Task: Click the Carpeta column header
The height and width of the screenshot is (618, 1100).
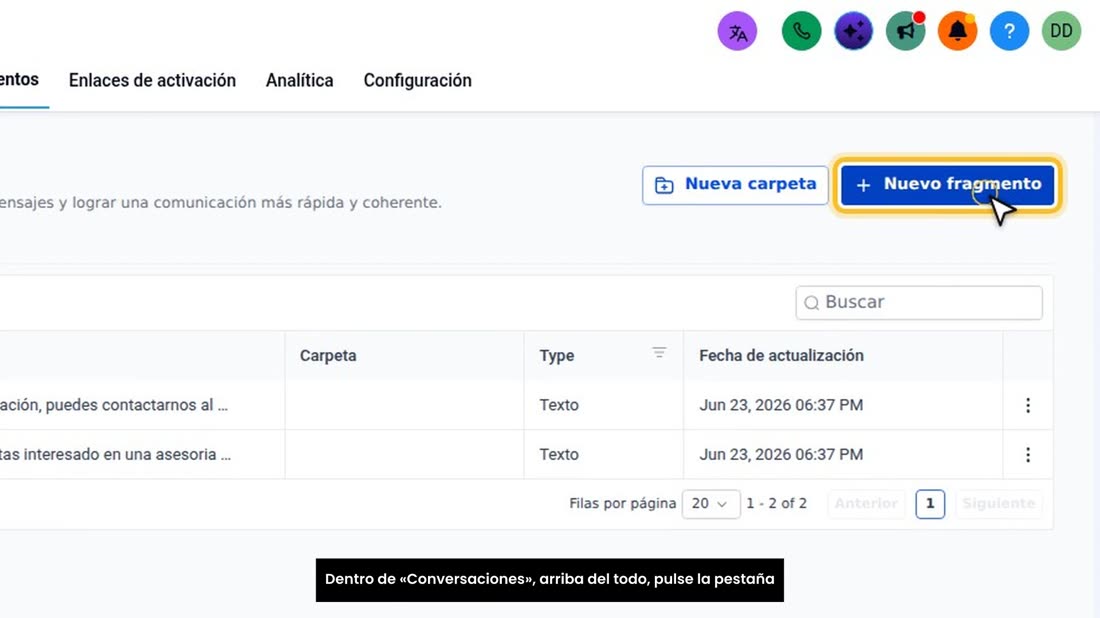Action: 328,356
